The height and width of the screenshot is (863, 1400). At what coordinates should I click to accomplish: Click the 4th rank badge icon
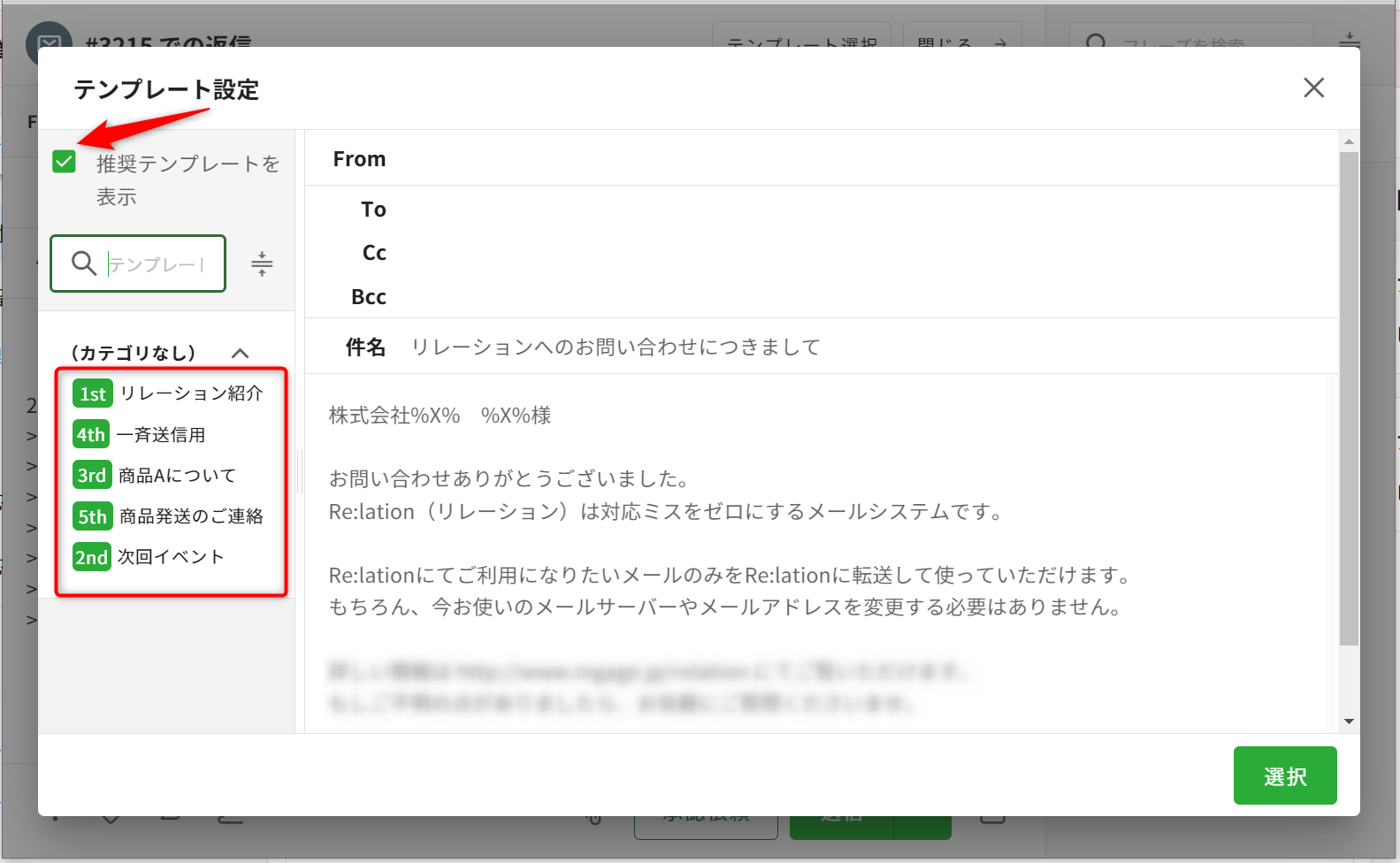point(91,434)
